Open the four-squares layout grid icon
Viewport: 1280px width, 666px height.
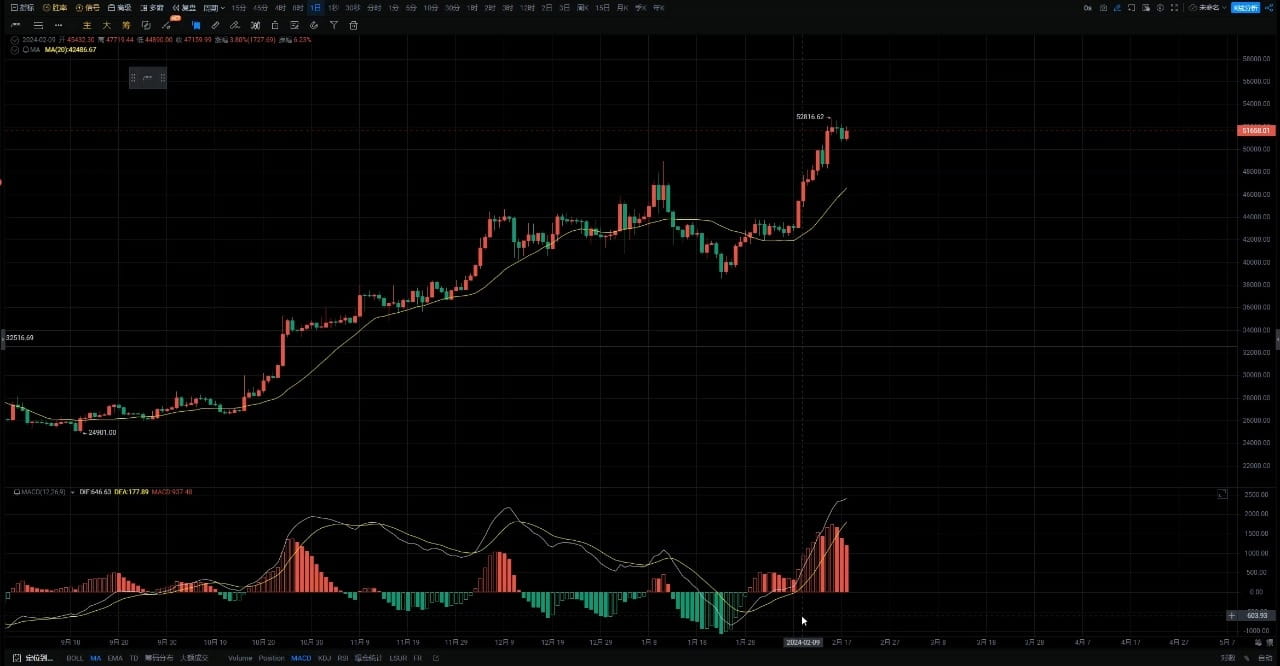point(1174,8)
